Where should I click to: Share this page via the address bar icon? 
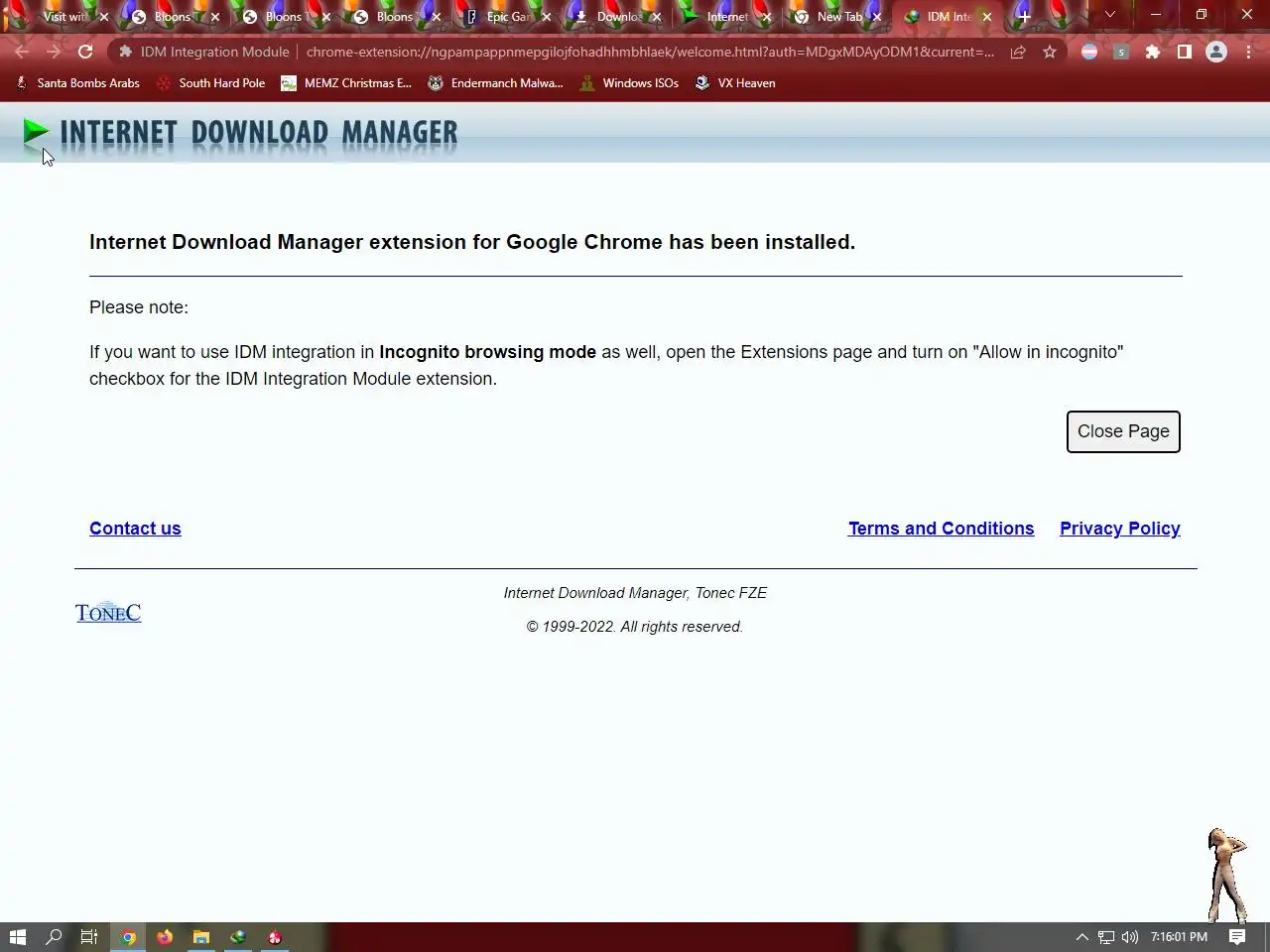1018,52
